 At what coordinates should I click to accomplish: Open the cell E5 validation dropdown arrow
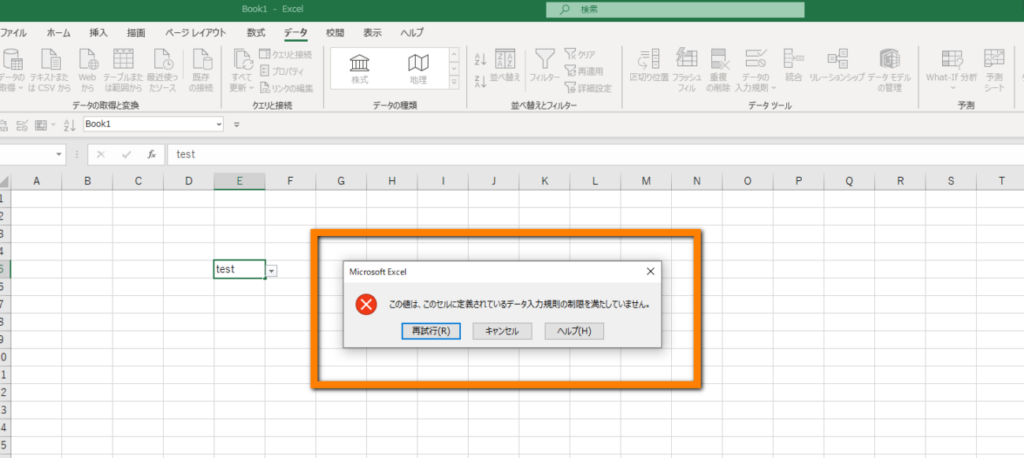(x=272, y=270)
